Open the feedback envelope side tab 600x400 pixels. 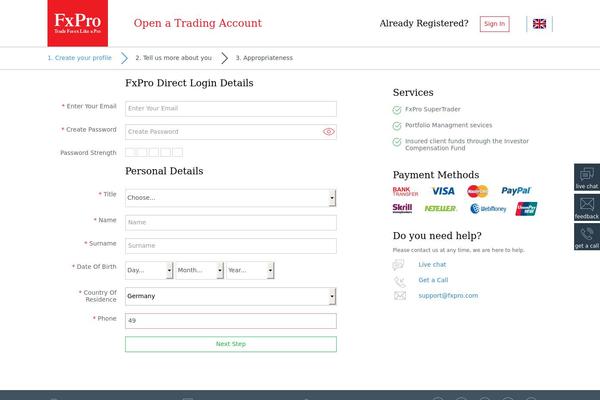[587, 207]
